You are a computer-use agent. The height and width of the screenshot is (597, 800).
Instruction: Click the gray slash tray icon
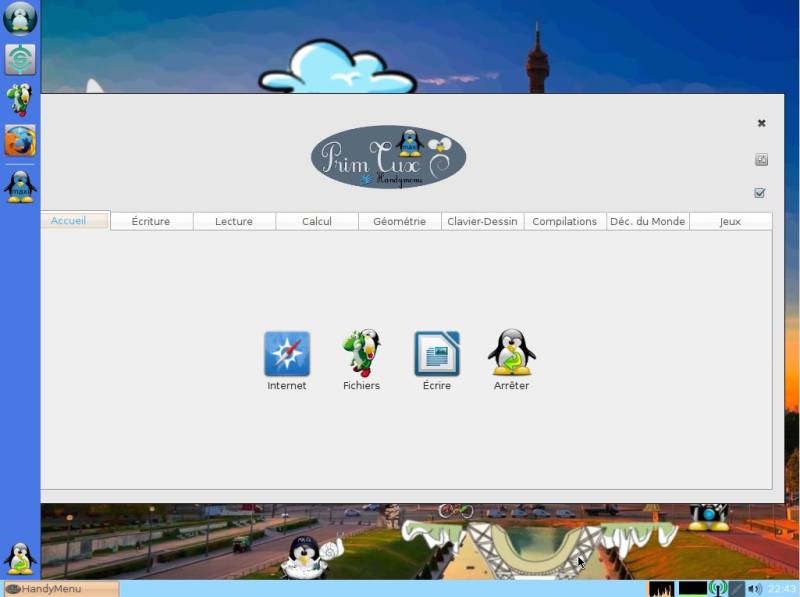click(736, 589)
